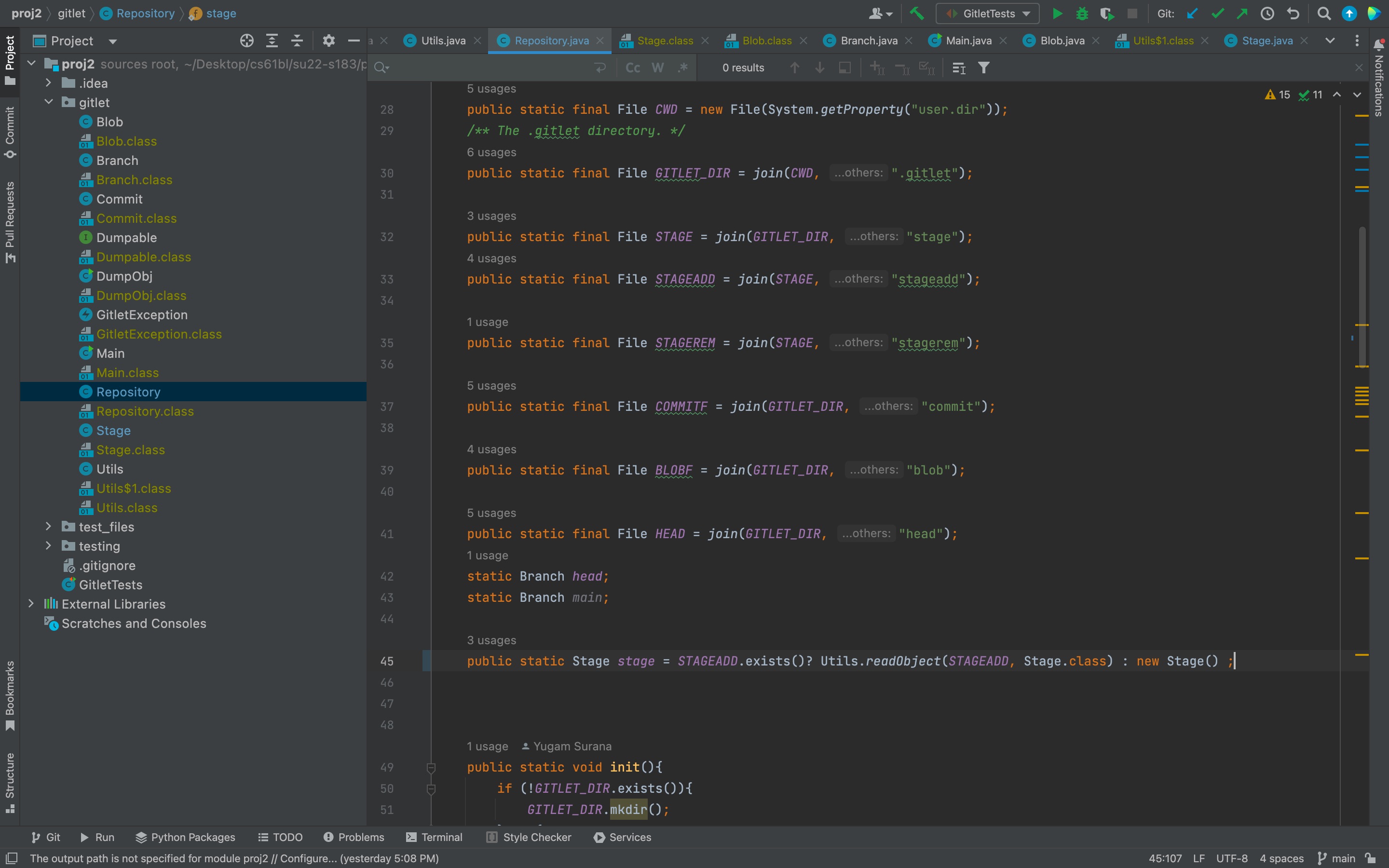This screenshot has height=868, width=1389.
Task: Toggle Regex option in search bar
Action: click(682, 68)
